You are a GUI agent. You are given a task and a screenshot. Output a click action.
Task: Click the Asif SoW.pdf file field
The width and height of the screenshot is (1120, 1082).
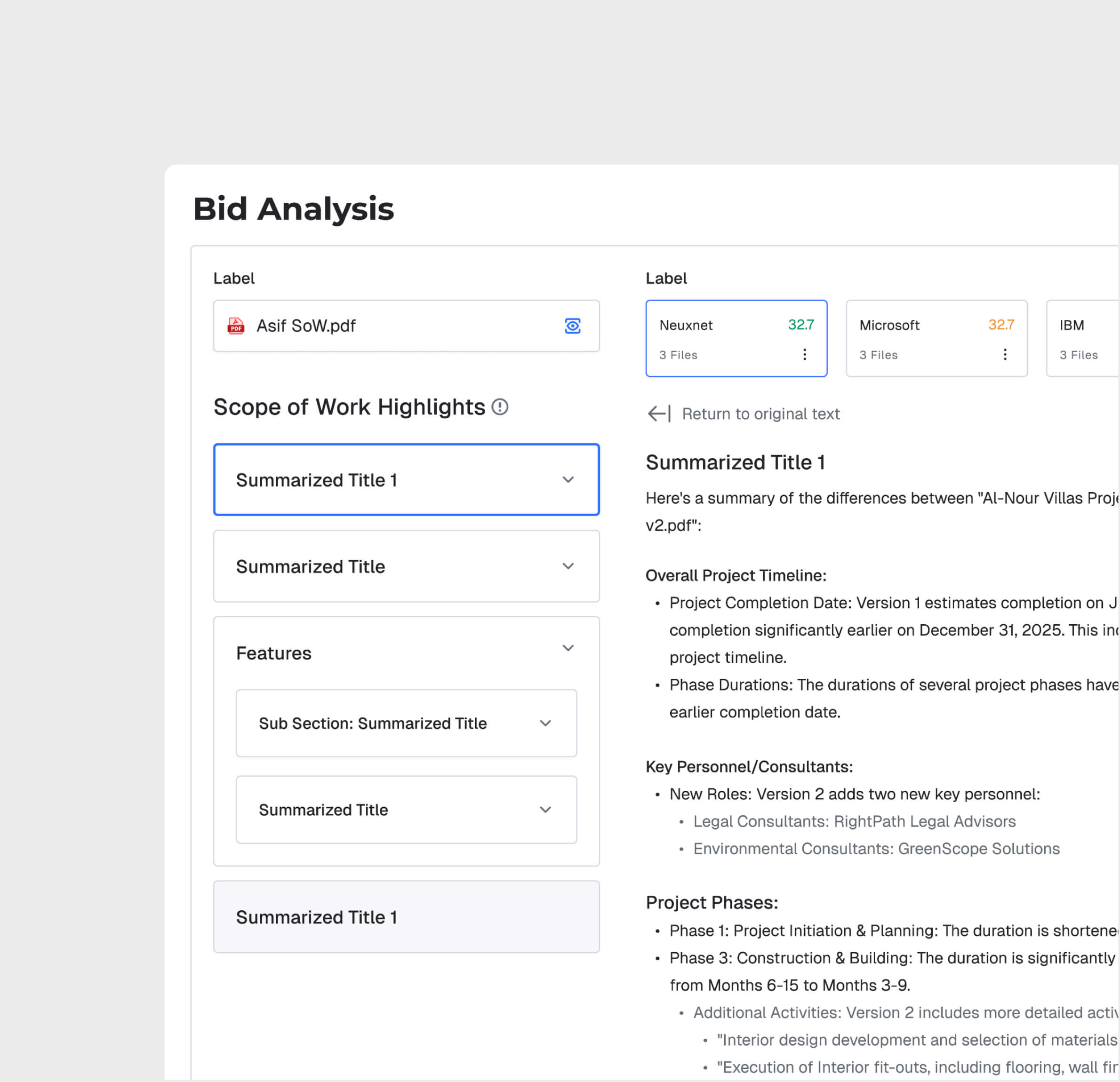click(x=400, y=326)
